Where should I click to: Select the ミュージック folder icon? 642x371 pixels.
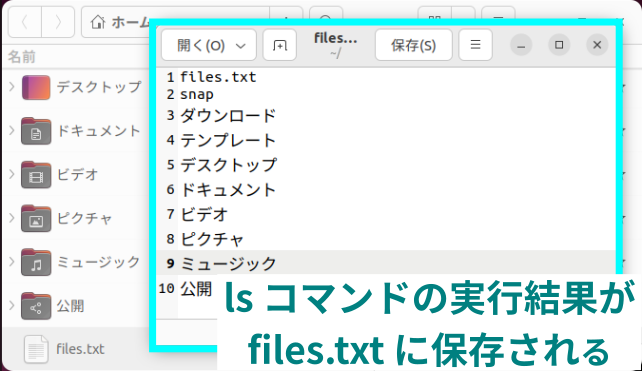36,262
